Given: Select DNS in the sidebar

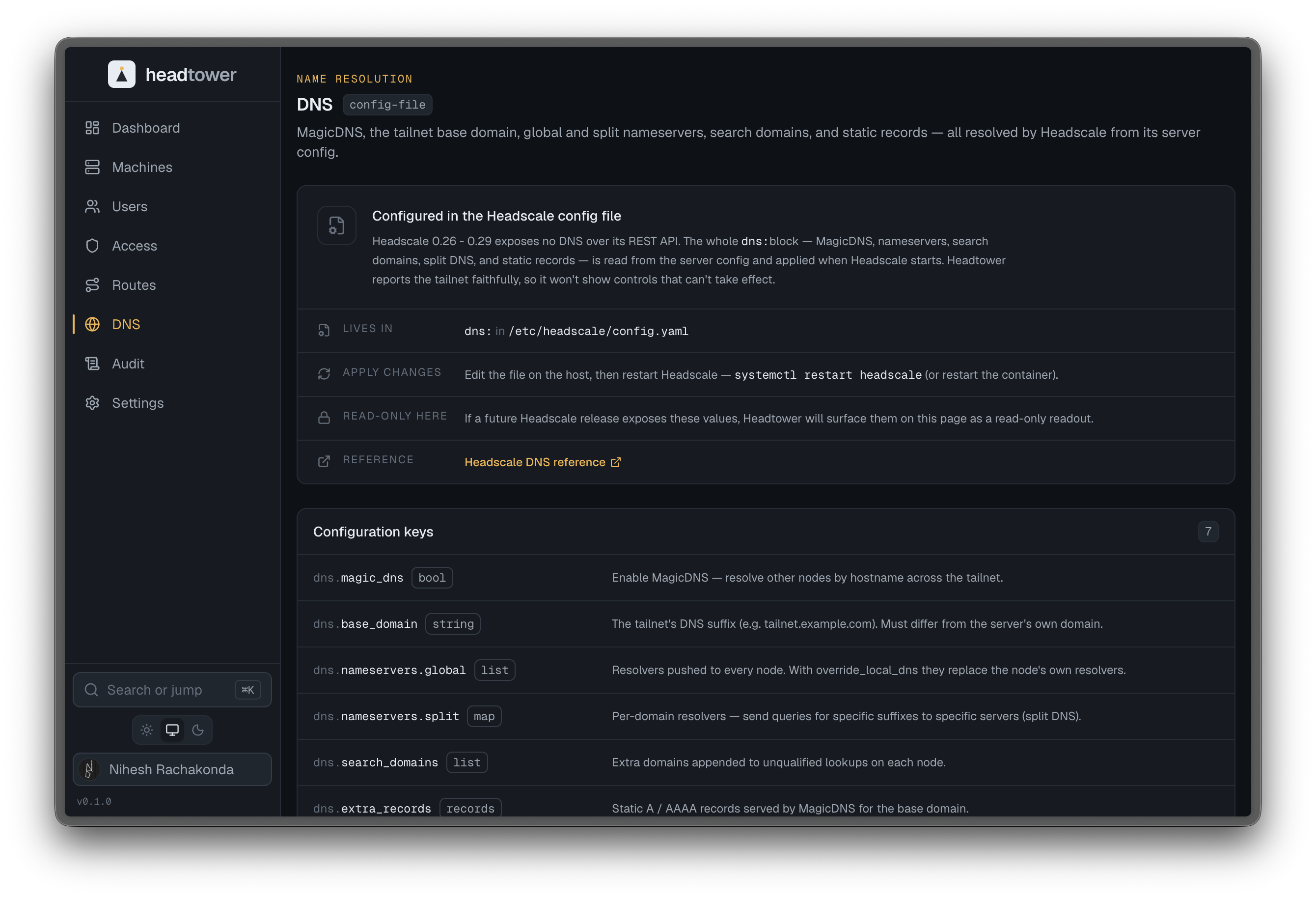Looking at the screenshot, I should [172, 325].
